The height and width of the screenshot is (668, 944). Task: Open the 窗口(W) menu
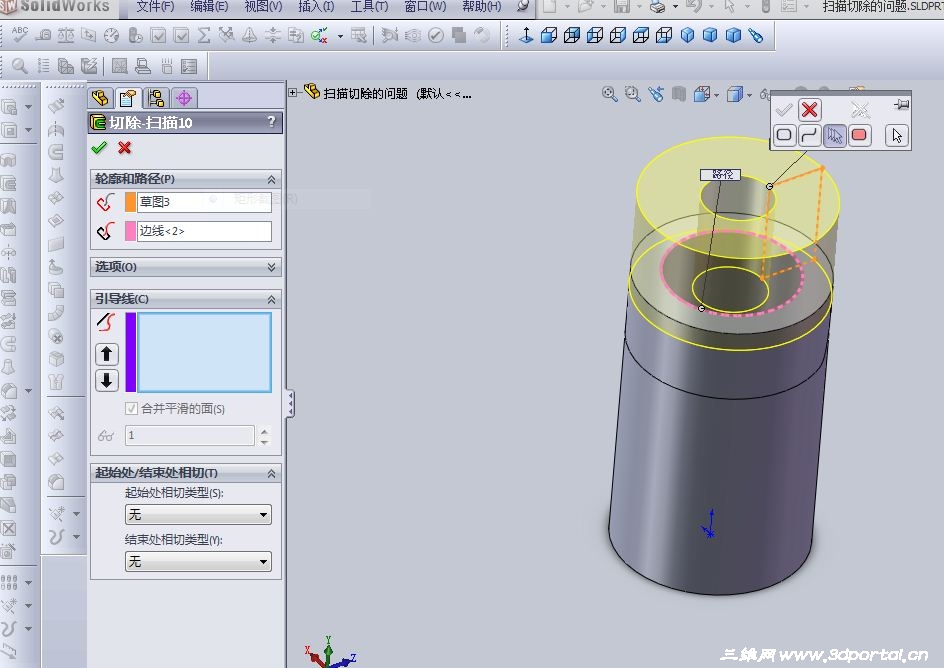pos(425,7)
